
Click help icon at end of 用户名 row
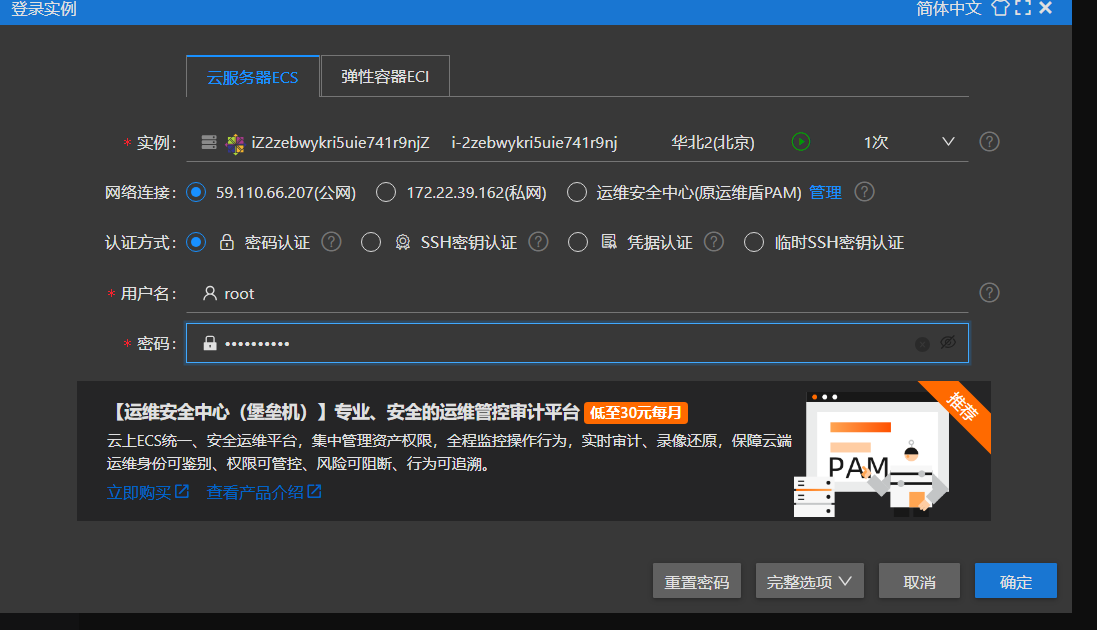pyautogui.click(x=989, y=293)
